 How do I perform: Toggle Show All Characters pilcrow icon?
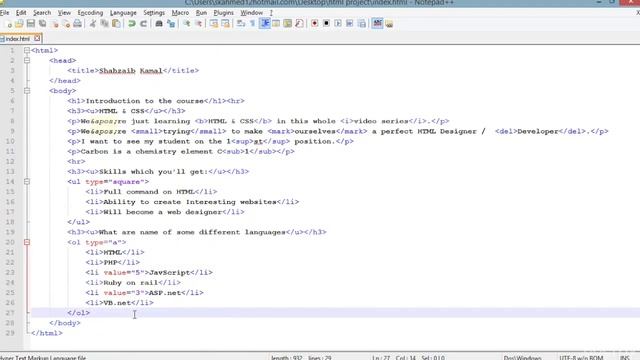(253, 24)
